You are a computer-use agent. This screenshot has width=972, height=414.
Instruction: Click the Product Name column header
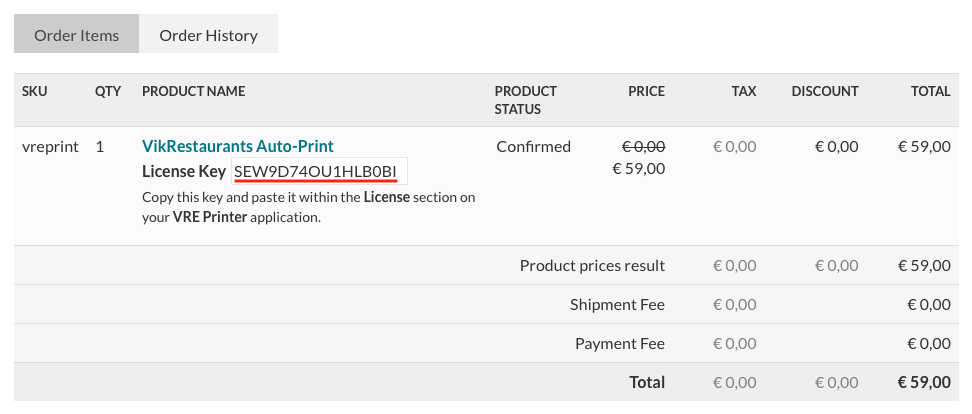tap(193, 91)
